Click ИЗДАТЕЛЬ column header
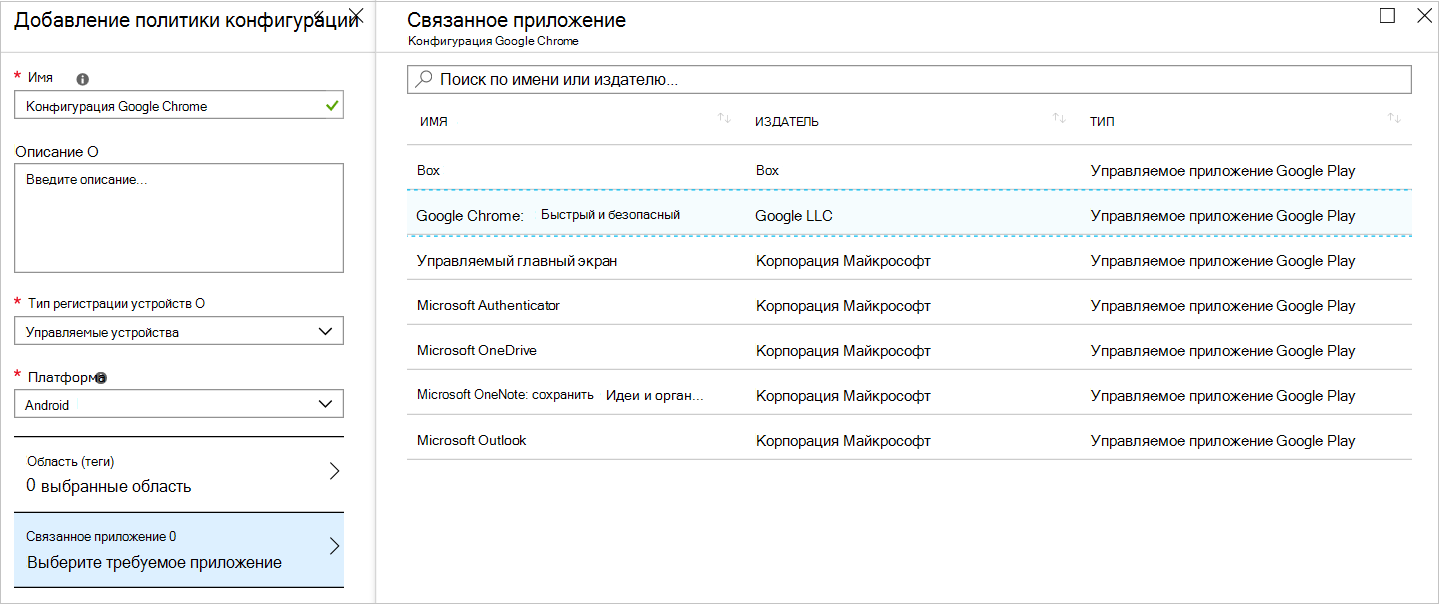Image resolution: width=1439 pixels, height=604 pixels. click(787, 121)
